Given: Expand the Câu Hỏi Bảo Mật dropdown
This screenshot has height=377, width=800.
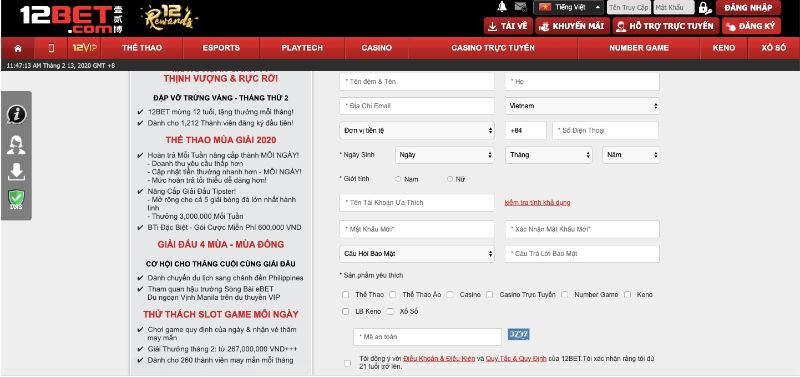Looking at the screenshot, I should [417, 254].
